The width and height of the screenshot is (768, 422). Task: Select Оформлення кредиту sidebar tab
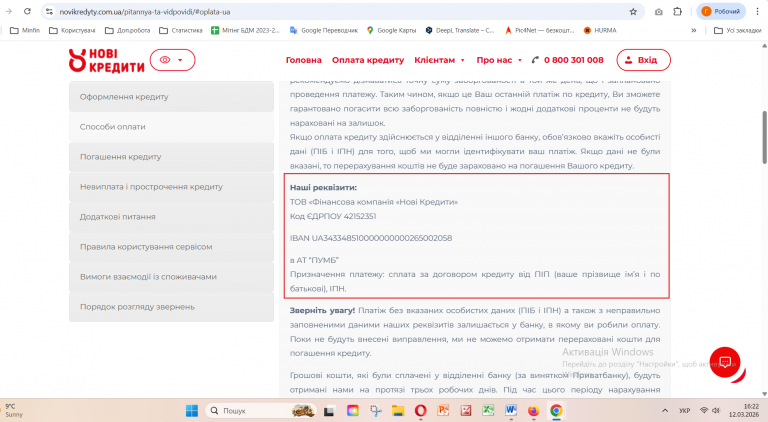tap(171, 97)
